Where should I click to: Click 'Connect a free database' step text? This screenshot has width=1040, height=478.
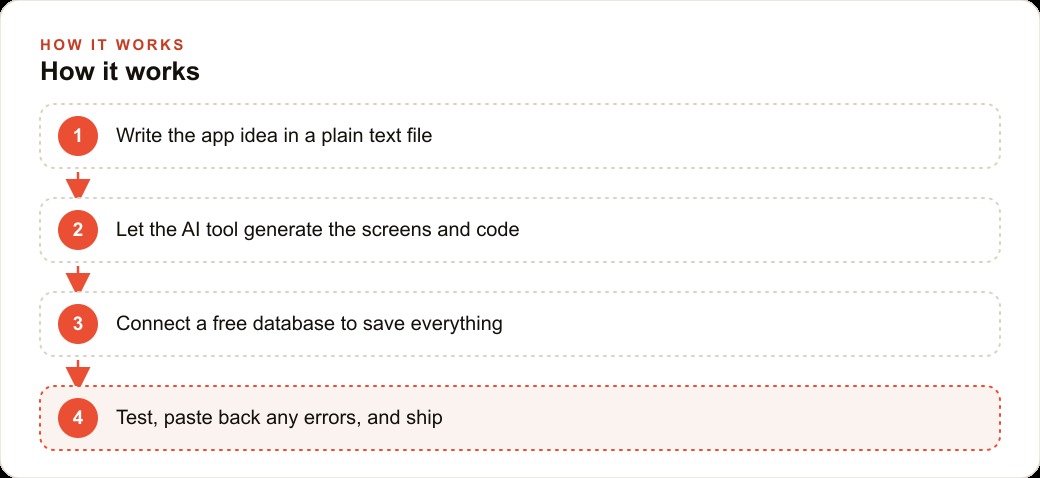[309, 324]
